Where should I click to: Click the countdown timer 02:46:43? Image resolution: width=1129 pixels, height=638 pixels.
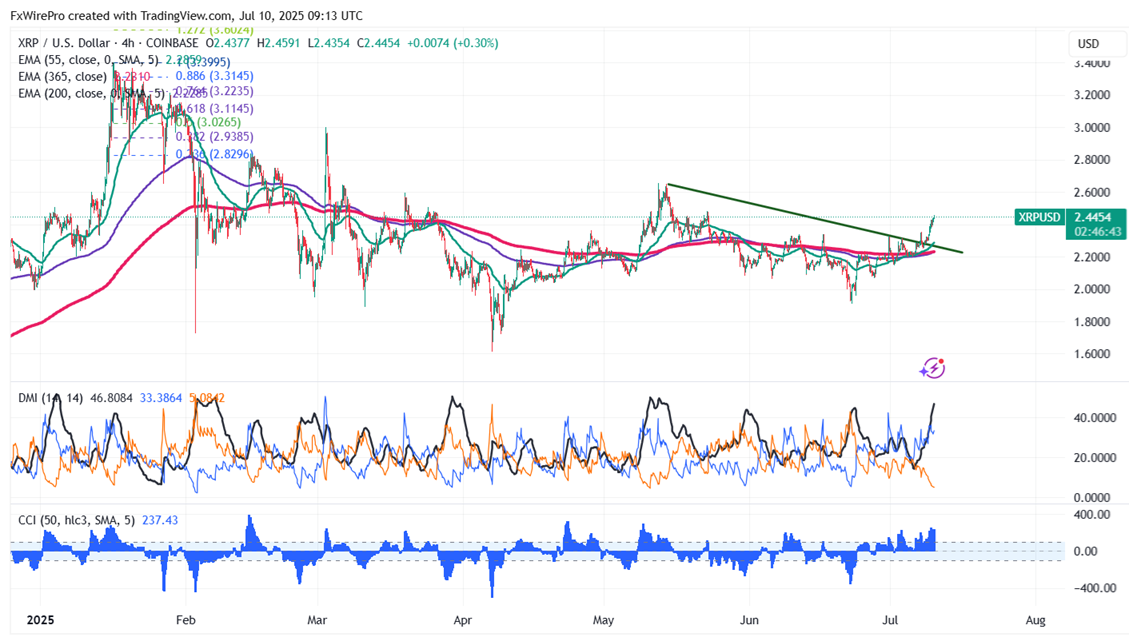(1098, 232)
